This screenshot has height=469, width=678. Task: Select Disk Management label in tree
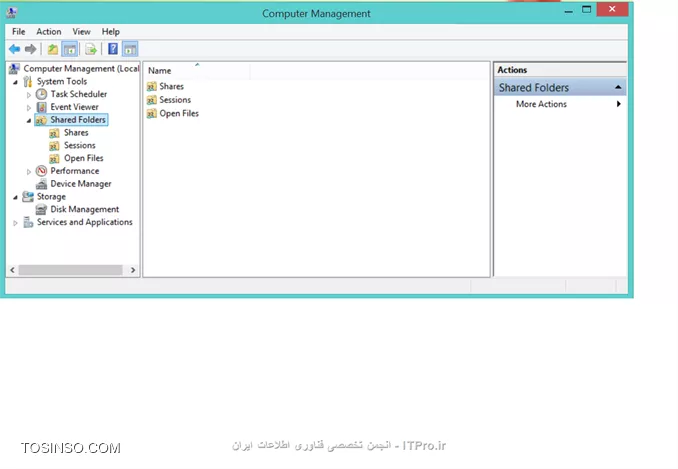click(85, 209)
